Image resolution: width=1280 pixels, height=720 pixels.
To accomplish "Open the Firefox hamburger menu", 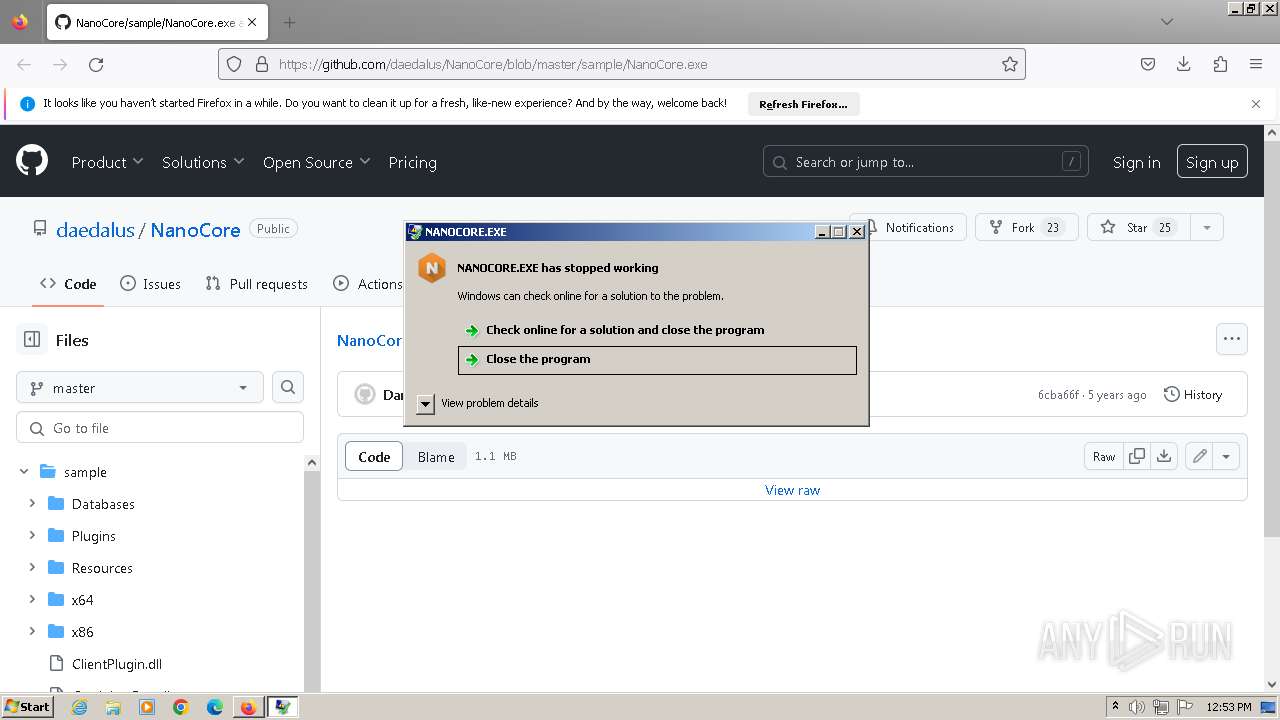I will (x=1256, y=64).
